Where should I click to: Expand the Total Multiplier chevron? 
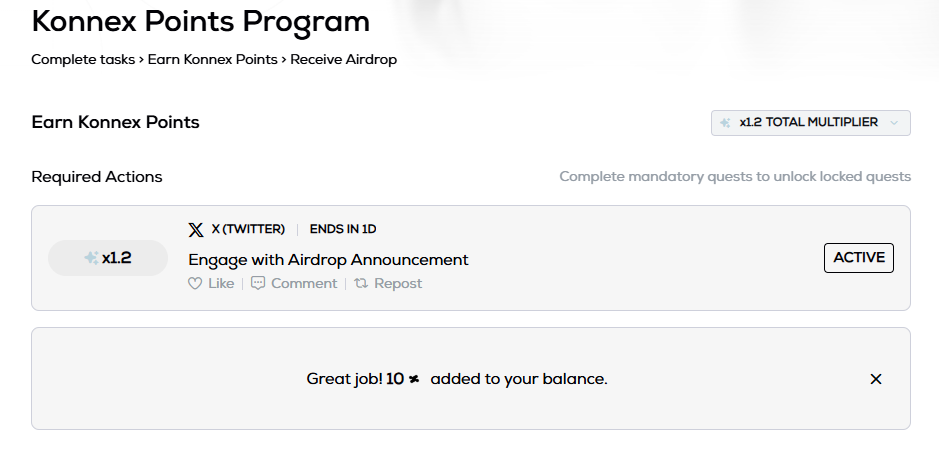[894, 123]
